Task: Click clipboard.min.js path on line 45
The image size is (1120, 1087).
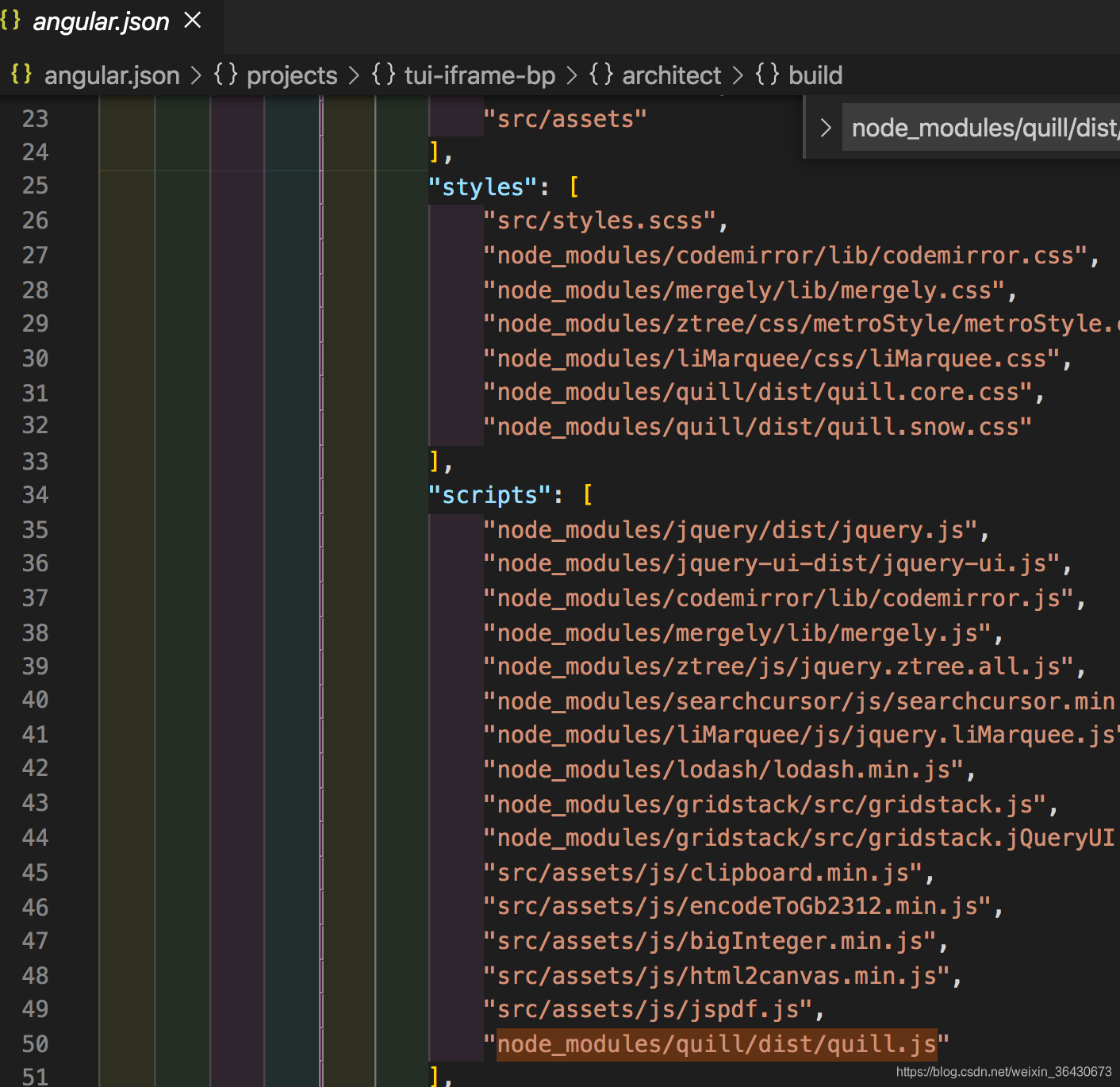Action: pyautogui.click(x=703, y=873)
